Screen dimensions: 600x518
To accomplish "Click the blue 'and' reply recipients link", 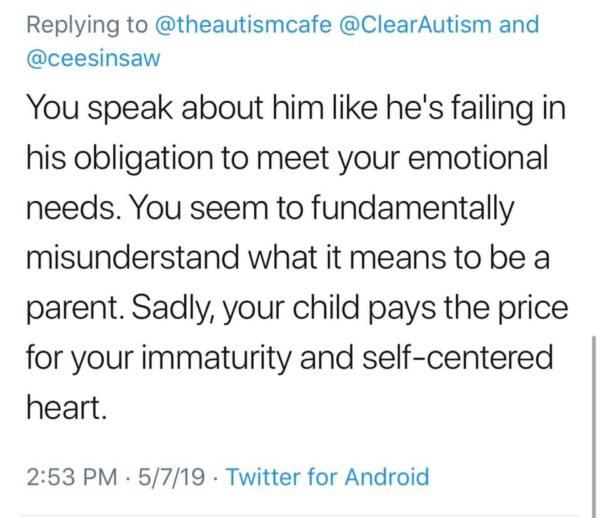I will [519, 24].
